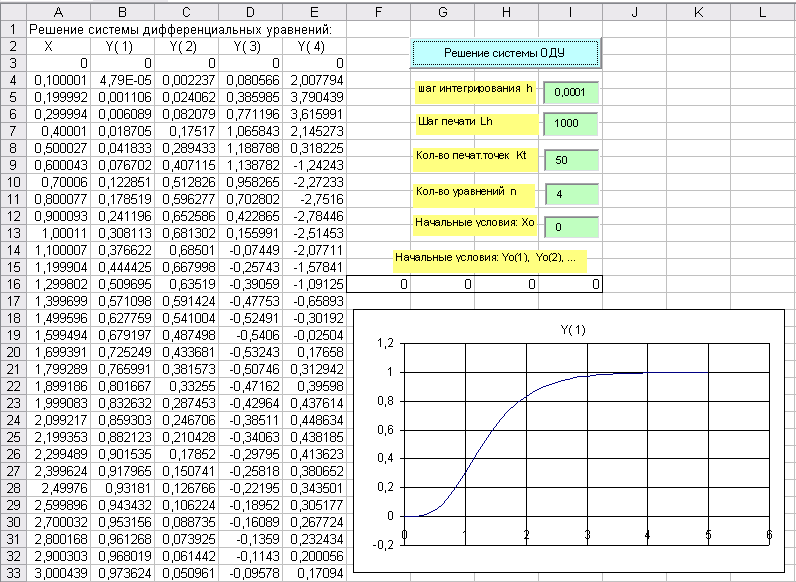Select cell I16 initial condition Yo(4)

[570, 284]
